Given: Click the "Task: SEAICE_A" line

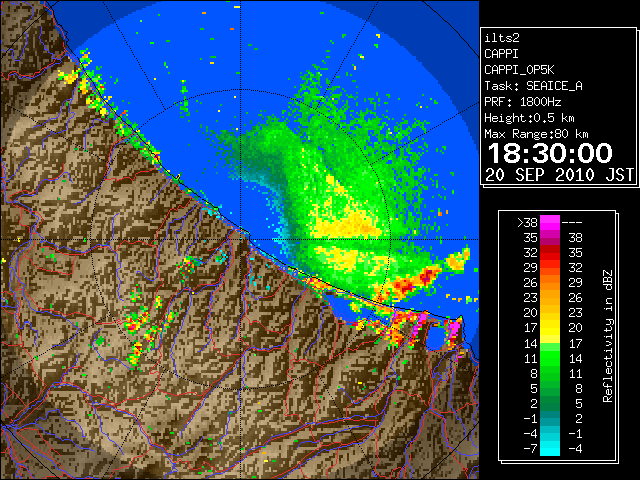Looking at the screenshot, I should 533,86.
